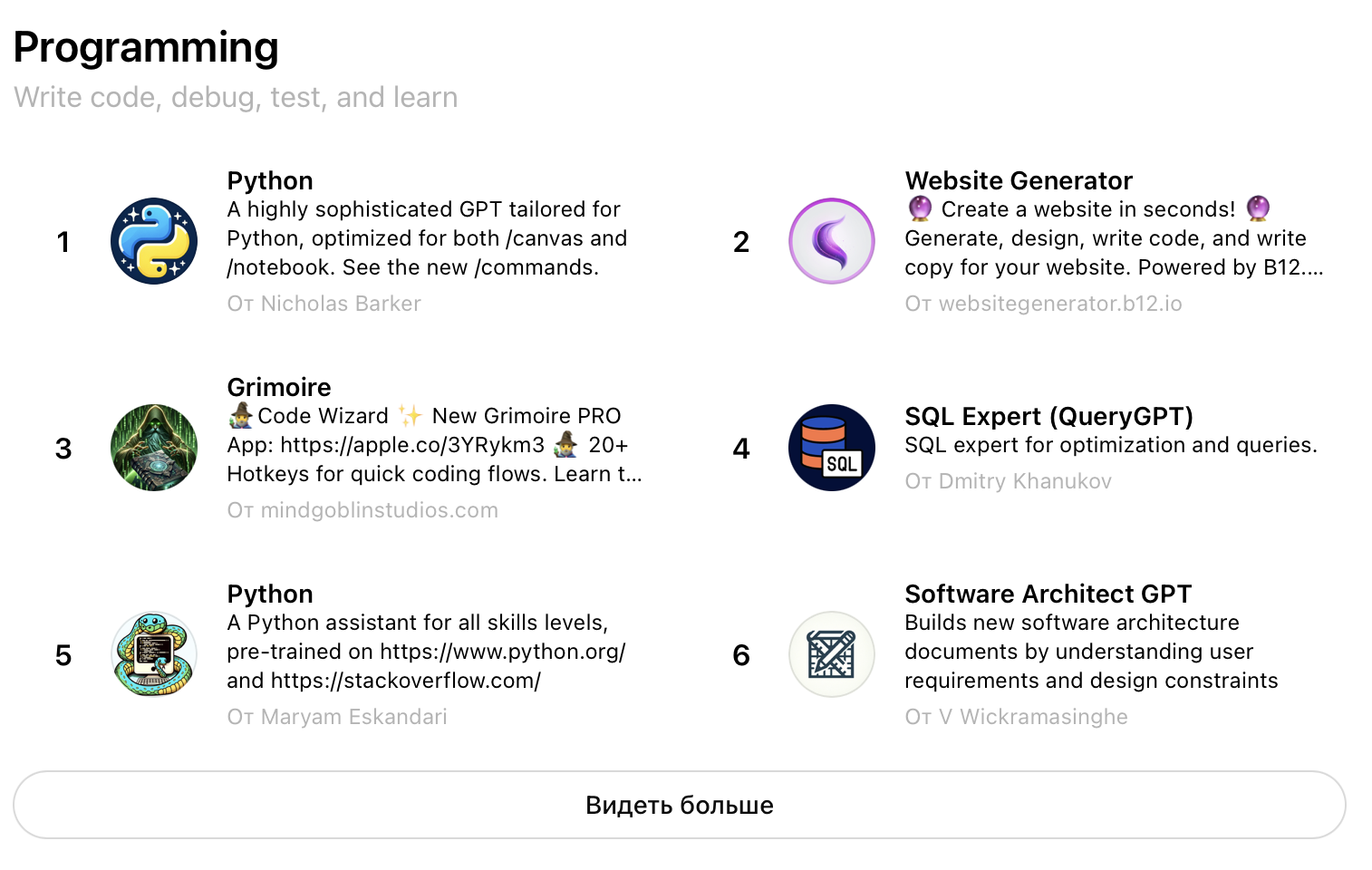Click the Видеть больше button

pyautogui.click(x=680, y=805)
